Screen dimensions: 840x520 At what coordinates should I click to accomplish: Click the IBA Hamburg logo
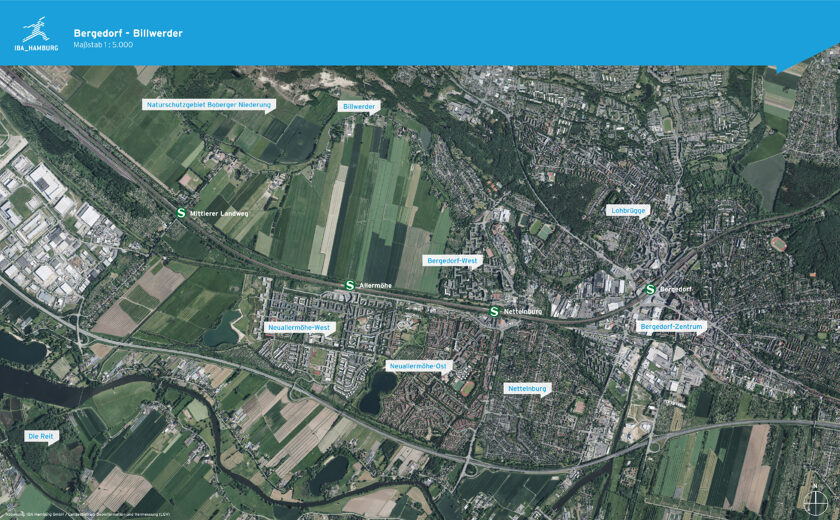coord(36,34)
